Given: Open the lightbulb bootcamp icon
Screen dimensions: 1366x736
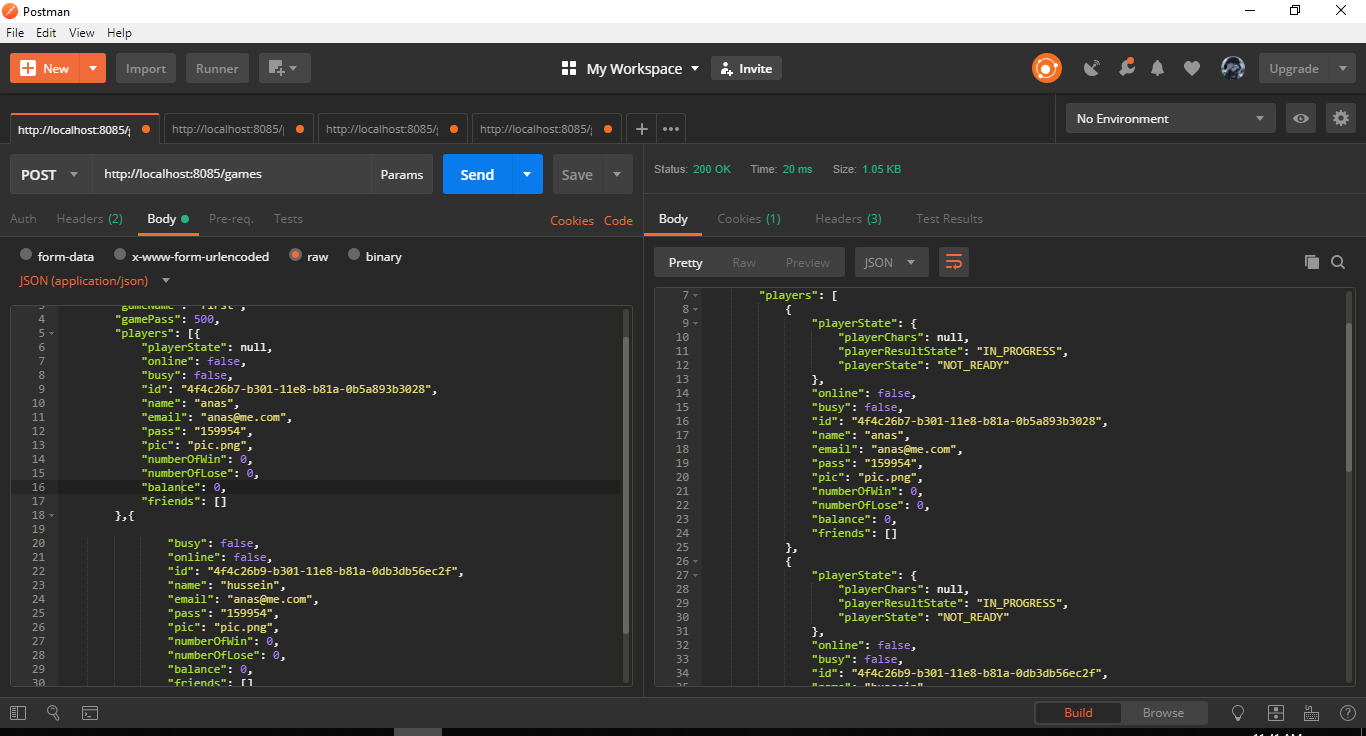Looking at the screenshot, I should click(x=1238, y=713).
